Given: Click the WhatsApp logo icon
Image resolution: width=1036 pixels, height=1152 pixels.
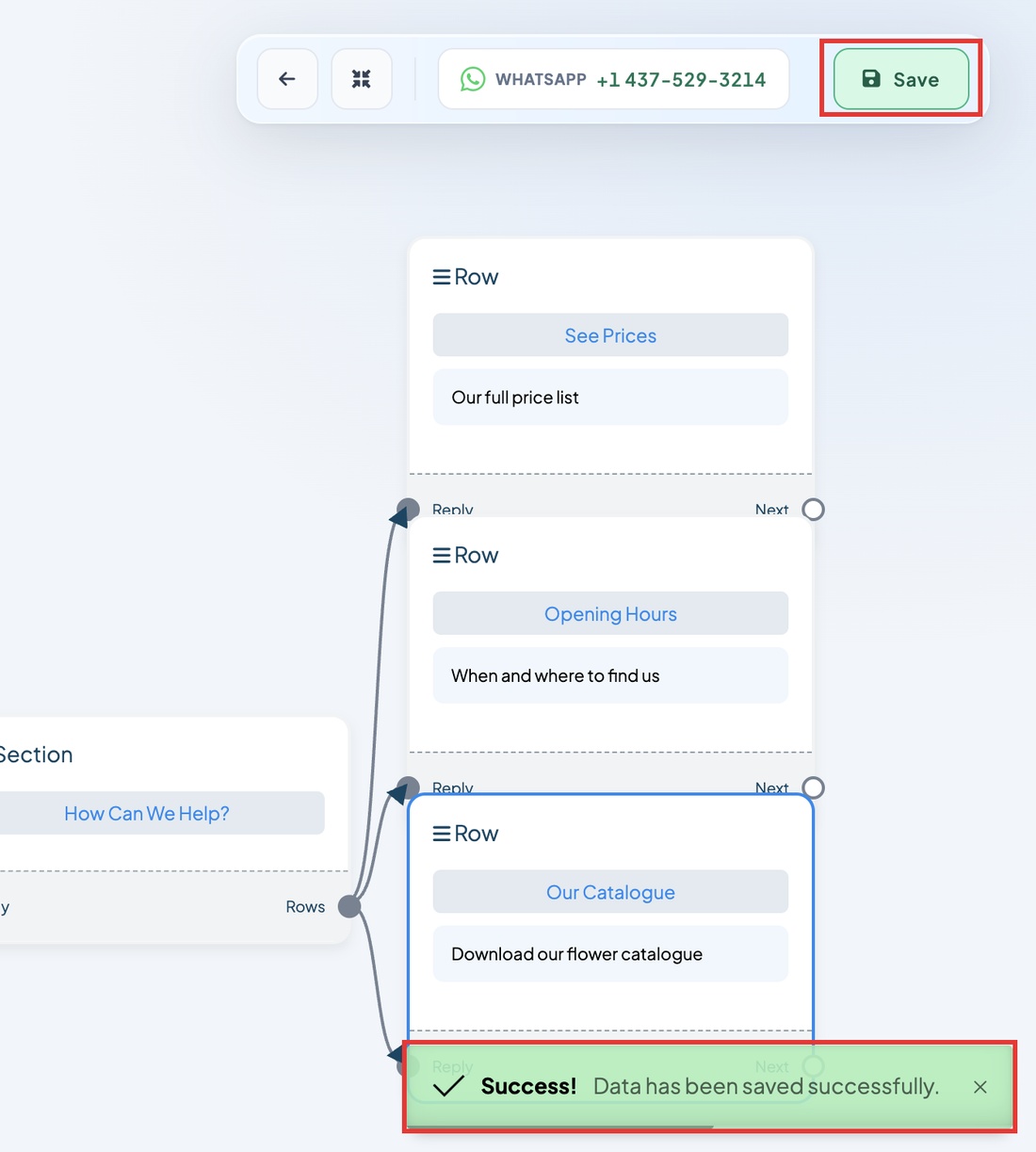Looking at the screenshot, I should (473, 79).
